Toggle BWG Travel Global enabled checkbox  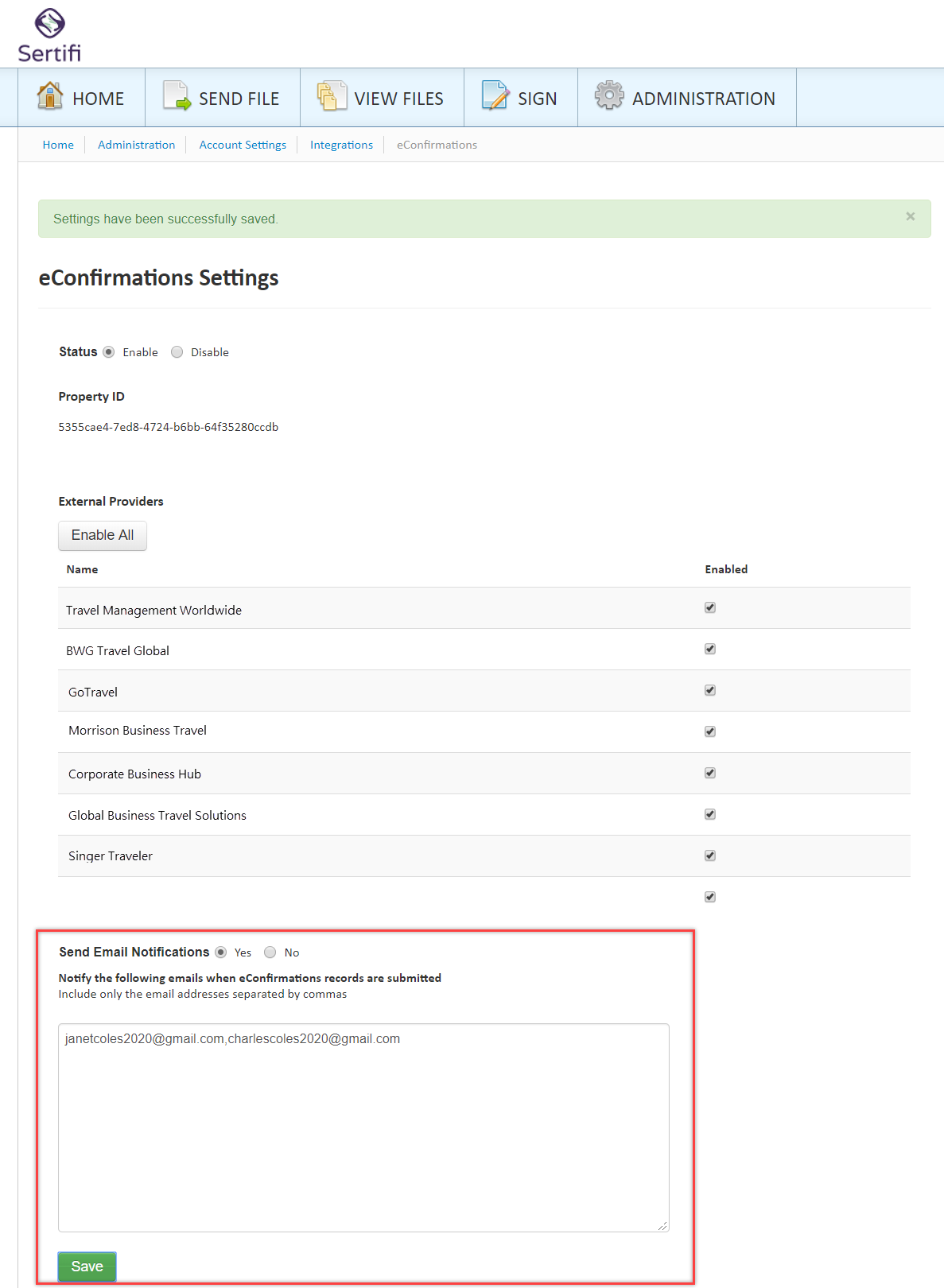point(710,649)
